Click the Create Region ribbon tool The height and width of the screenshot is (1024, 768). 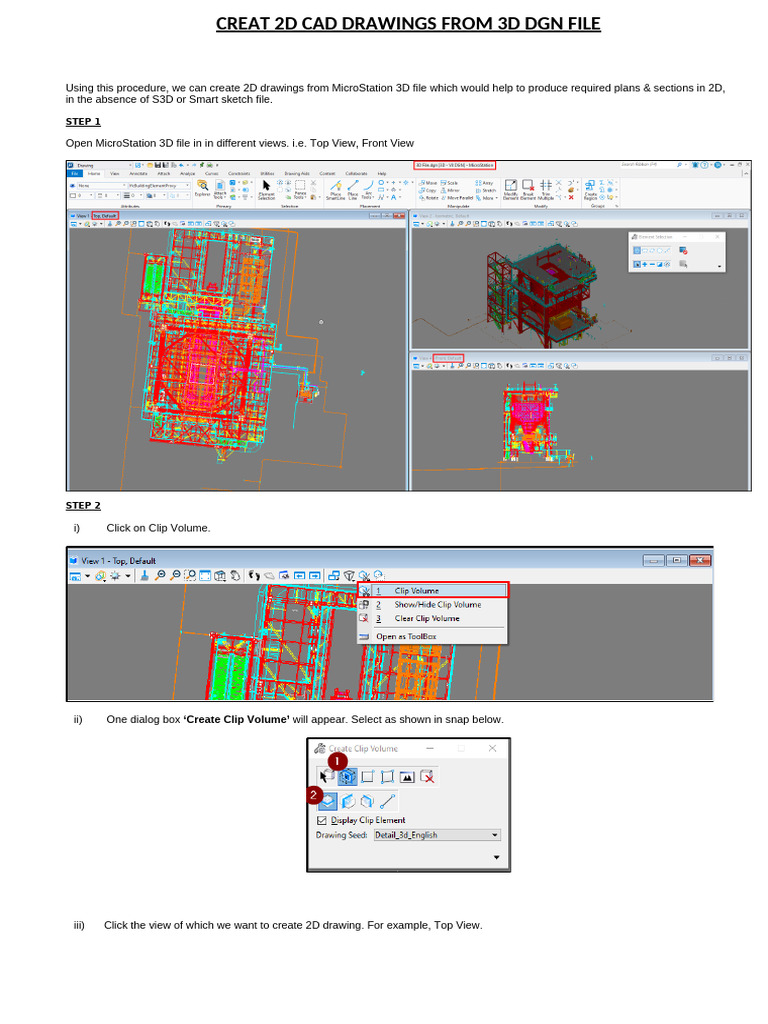pyautogui.click(x=590, y=189)
